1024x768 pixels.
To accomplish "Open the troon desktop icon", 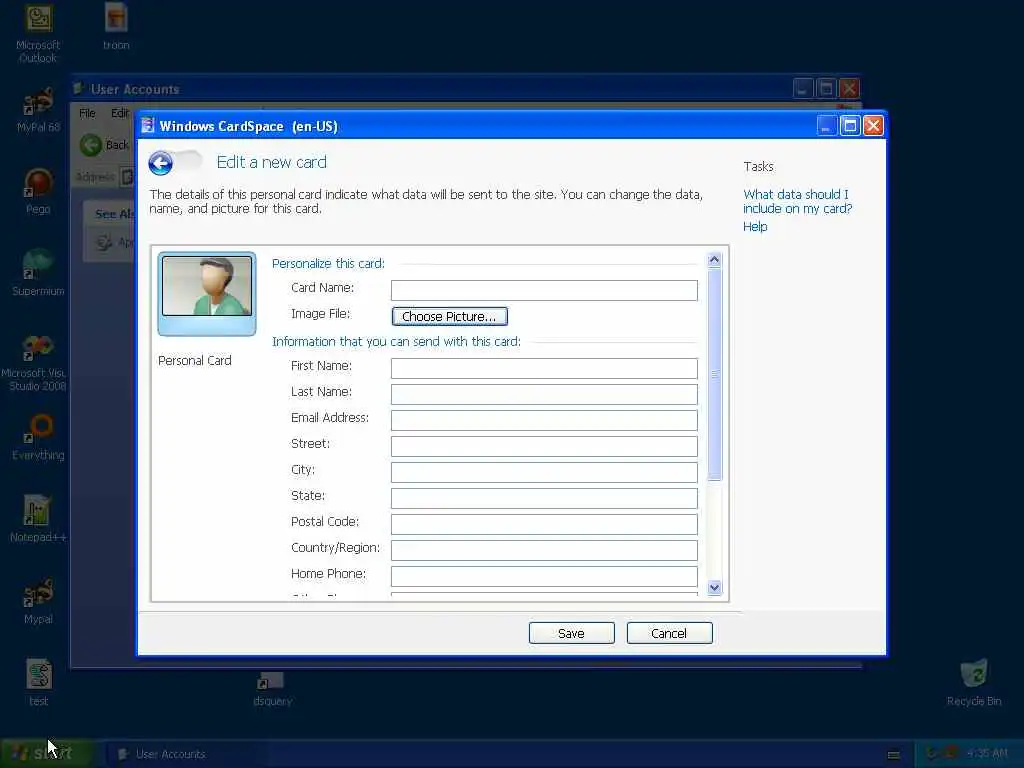I will [x=116, y=27].
